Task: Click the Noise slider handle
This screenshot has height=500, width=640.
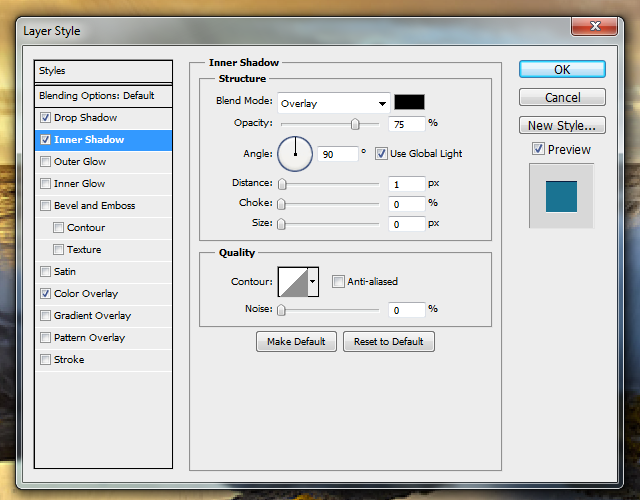Action: pyautogui.click(x=281, y=310)
